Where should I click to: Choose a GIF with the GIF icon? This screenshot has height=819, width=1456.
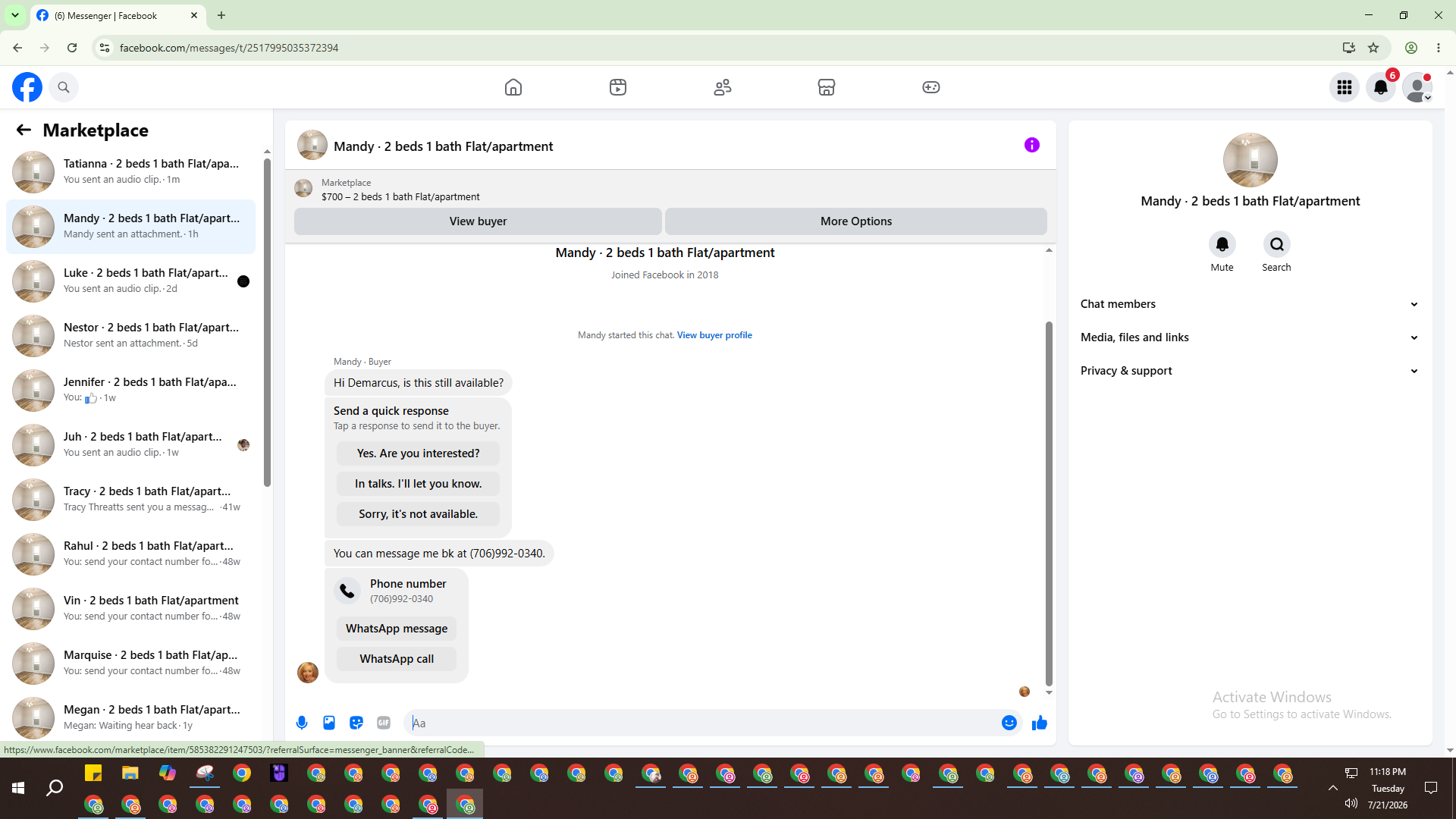point(384,723)
